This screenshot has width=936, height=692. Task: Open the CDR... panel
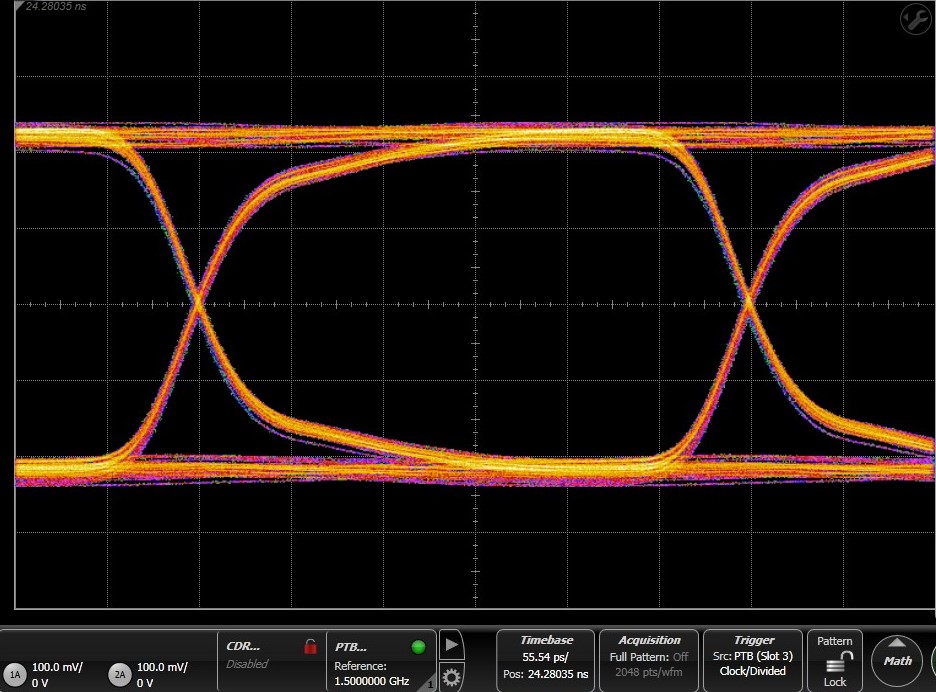pos(243,646)
